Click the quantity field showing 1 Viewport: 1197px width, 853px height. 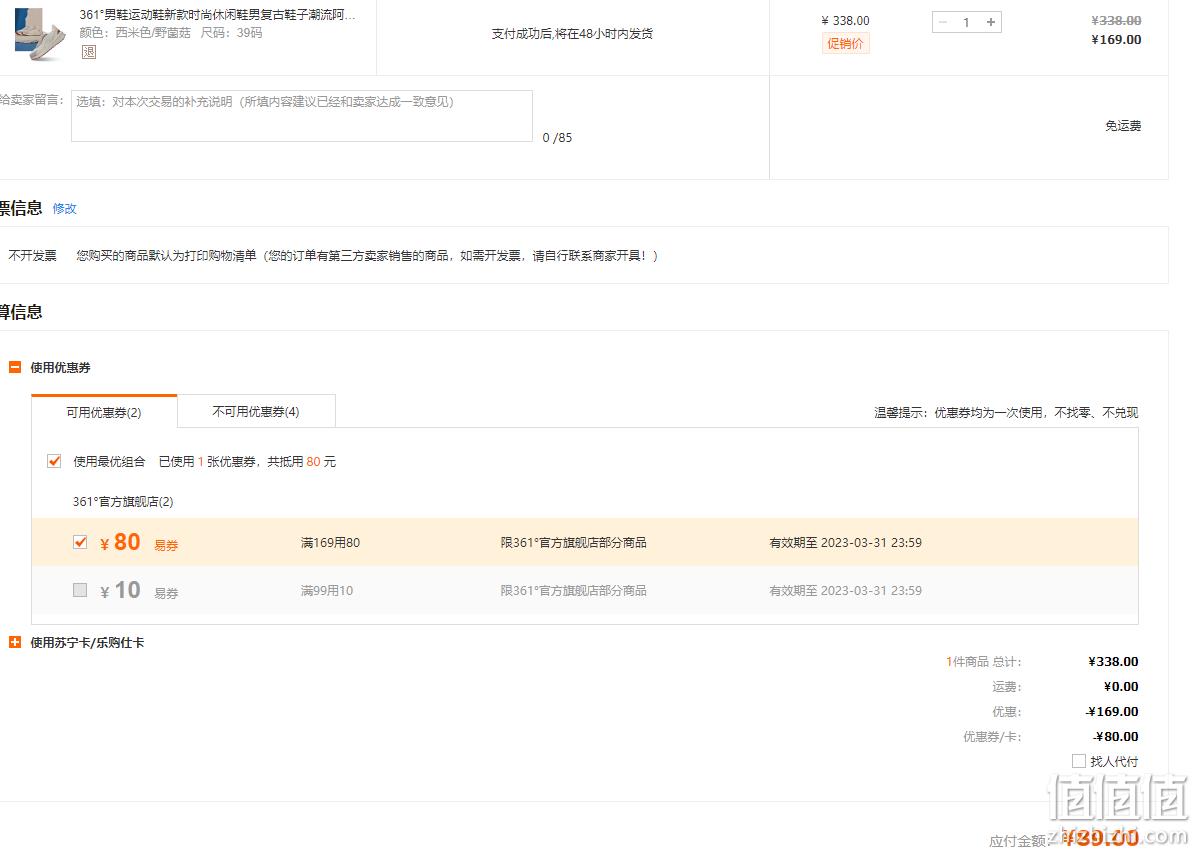(966, 22)
